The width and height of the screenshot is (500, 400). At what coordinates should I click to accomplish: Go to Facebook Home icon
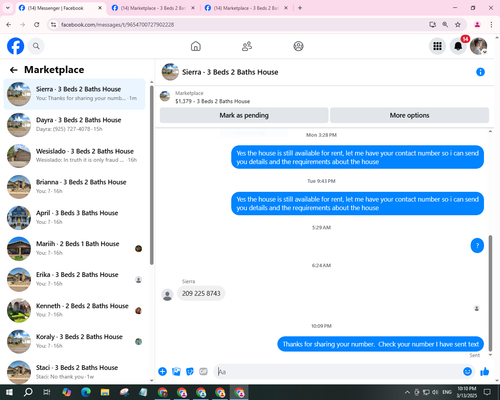point(196,46)
